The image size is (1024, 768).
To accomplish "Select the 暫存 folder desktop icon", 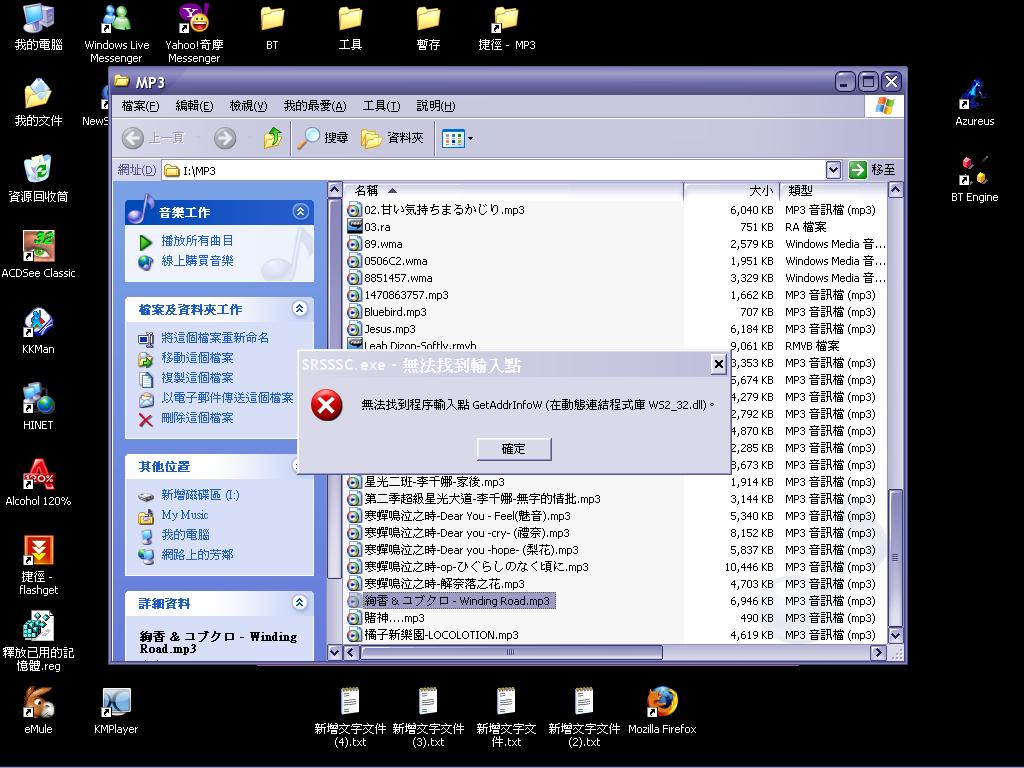I will 428,28.
